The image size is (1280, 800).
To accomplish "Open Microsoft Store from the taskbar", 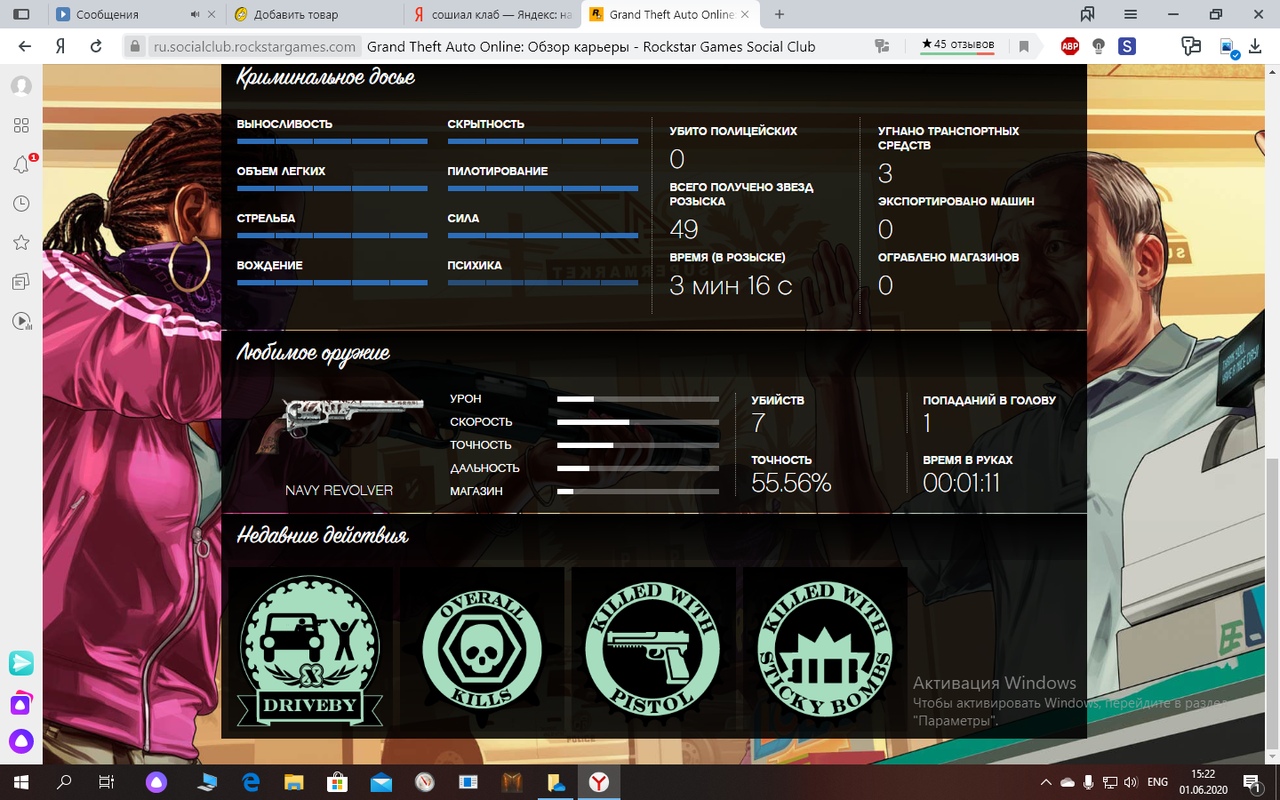I will [x=338, y=781].
